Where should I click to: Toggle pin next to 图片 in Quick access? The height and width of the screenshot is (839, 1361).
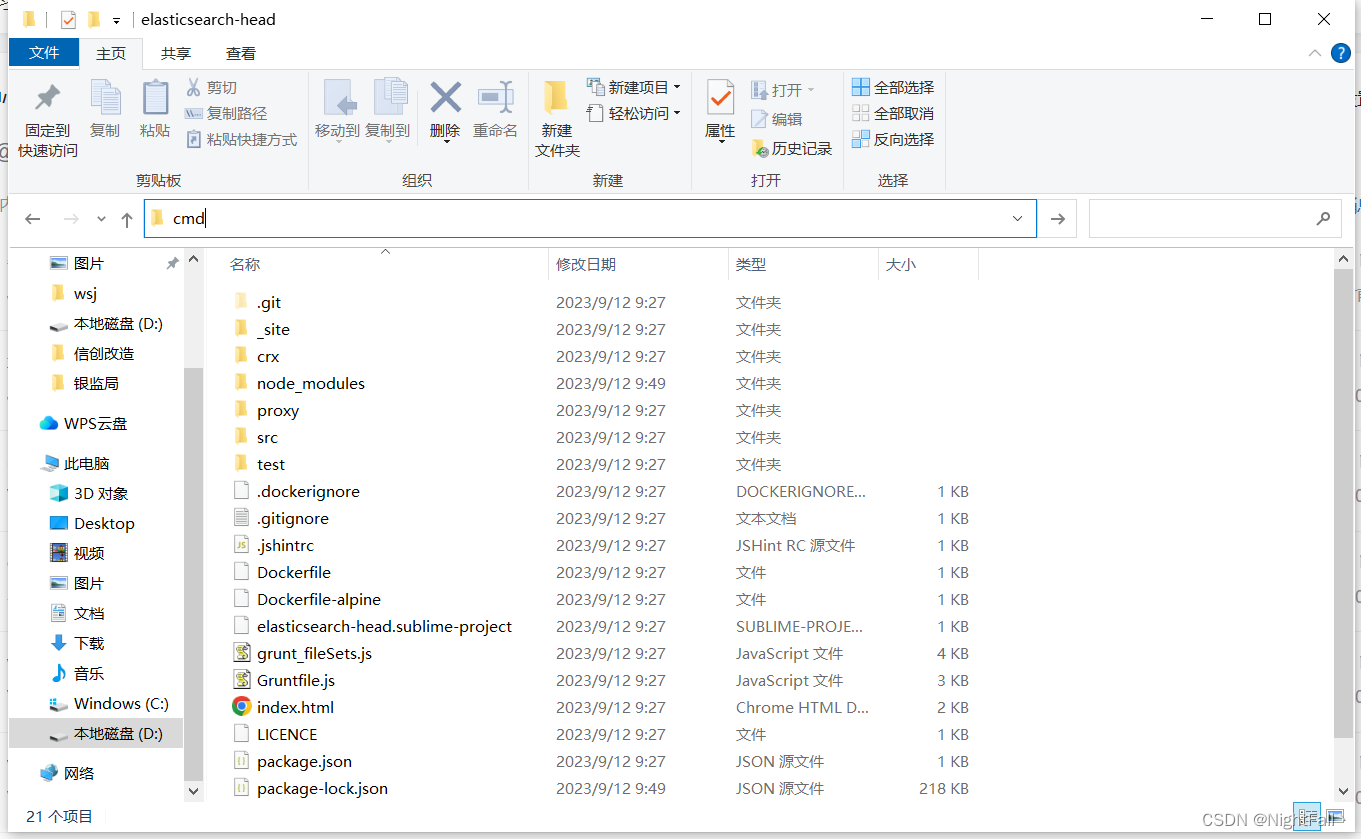[172, 263]
